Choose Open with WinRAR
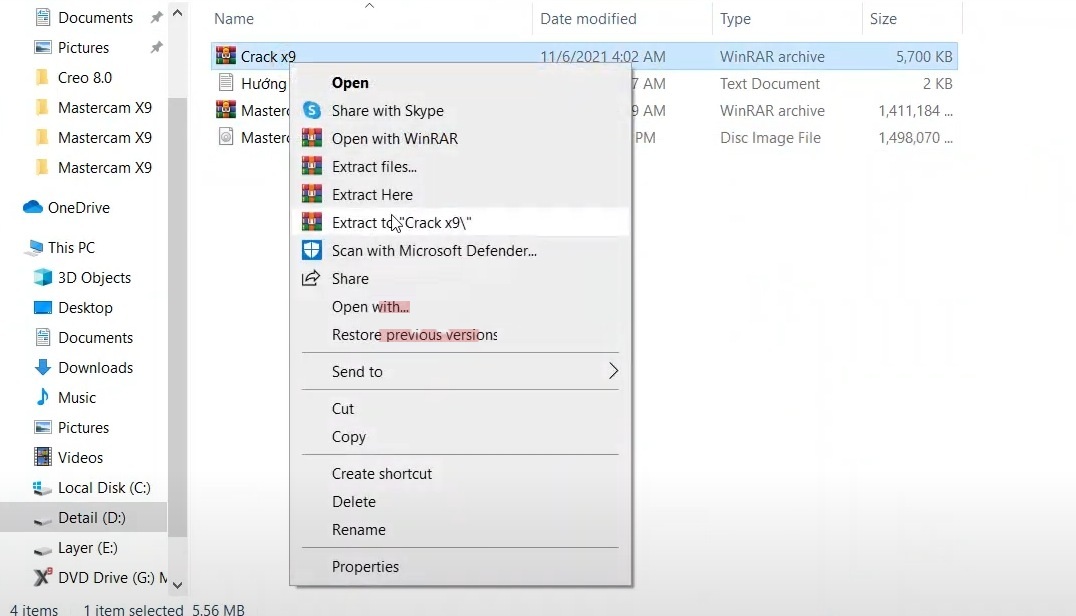 click(460, 138)
